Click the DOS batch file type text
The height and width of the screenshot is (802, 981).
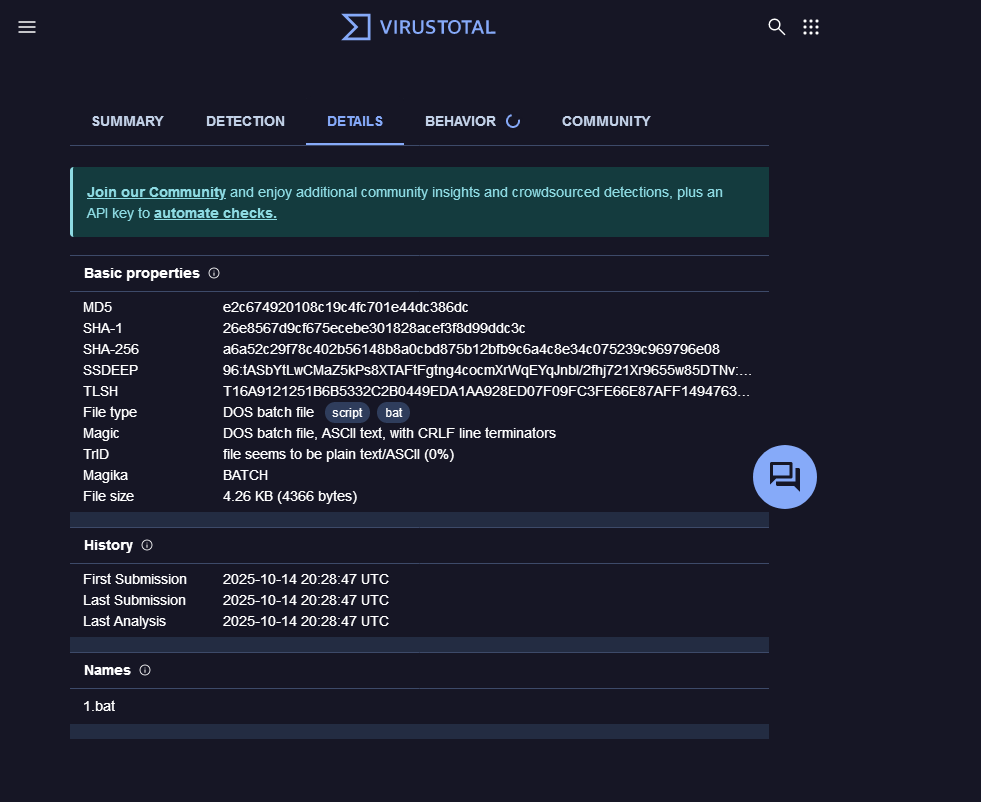[268, 413]
